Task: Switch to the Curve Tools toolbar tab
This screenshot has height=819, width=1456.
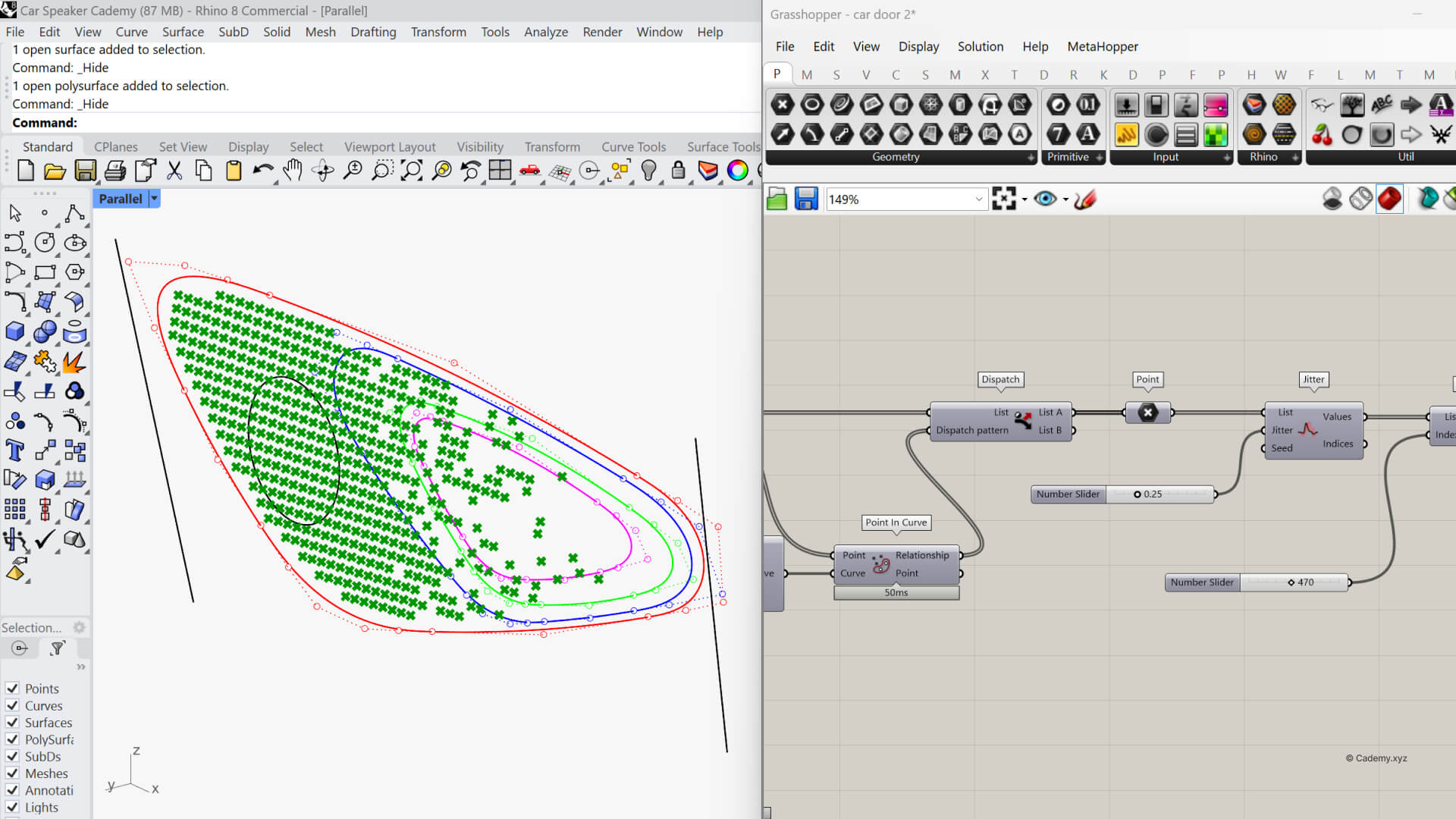Action: point(633,146)
